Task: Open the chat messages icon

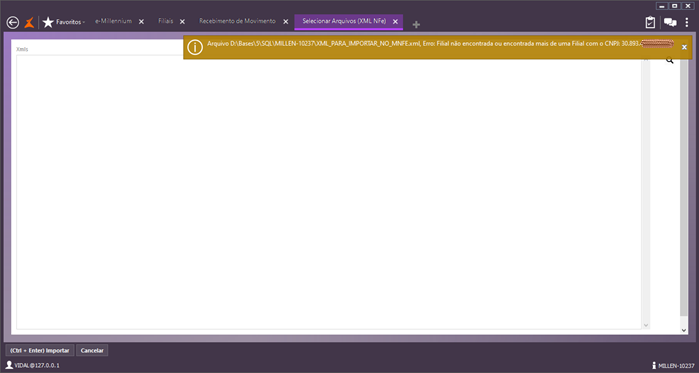Action: click(x=670, y=23)
